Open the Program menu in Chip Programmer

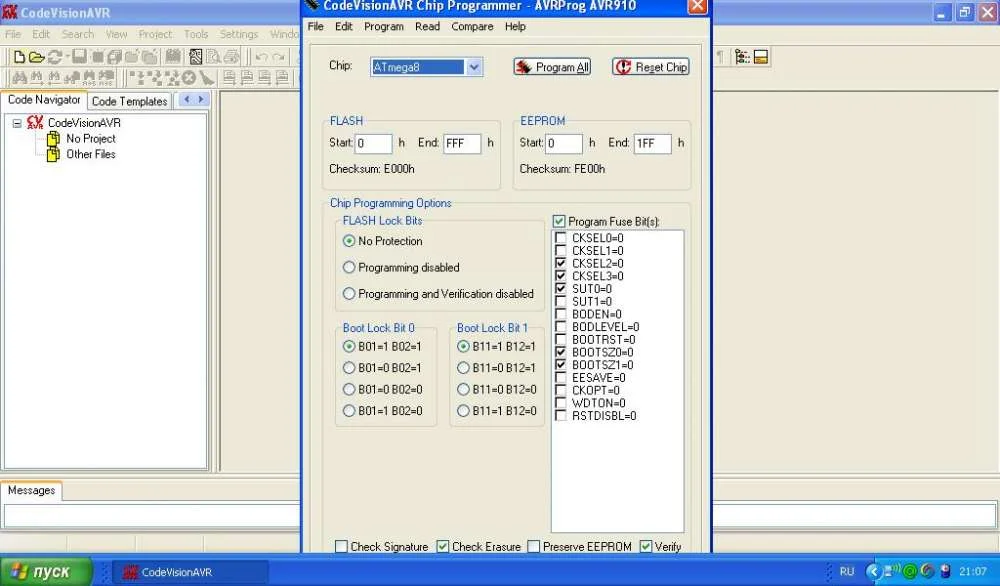pos(384,27)
